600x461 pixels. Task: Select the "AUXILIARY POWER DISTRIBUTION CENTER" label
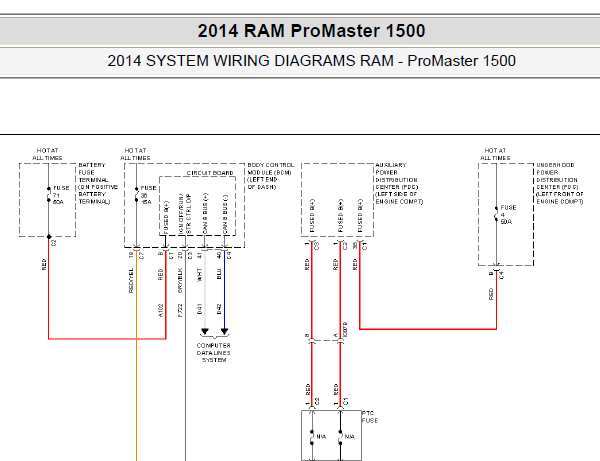coord(397,176)
